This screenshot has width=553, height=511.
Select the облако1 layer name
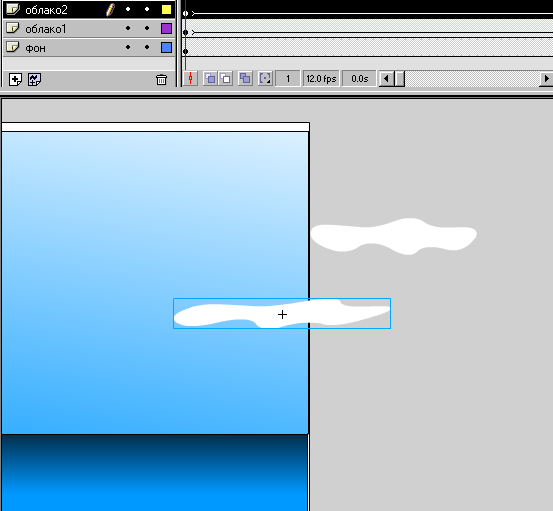click(45, 29)
